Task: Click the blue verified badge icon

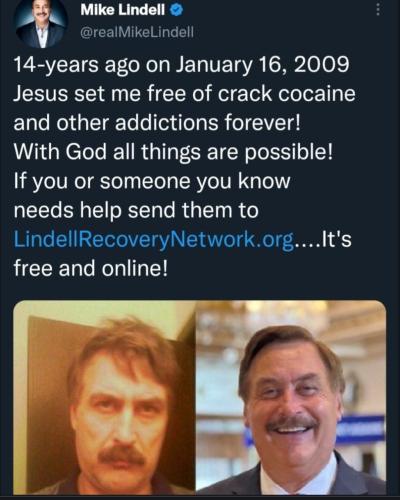Action: point(176,11)
